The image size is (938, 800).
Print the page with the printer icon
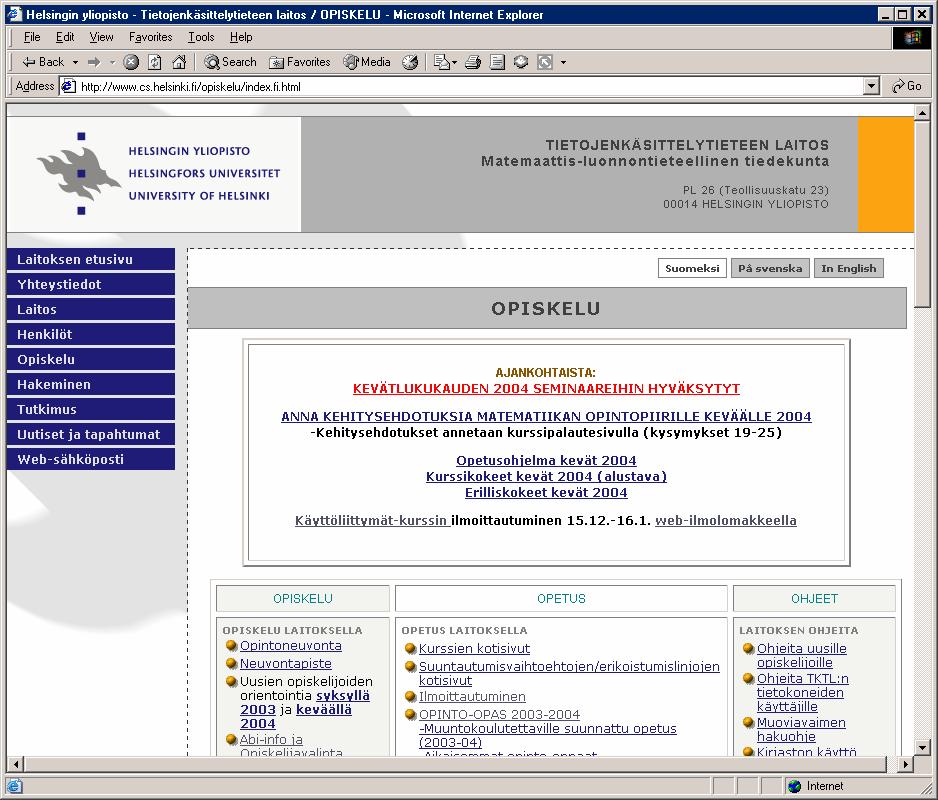point(473,62)
